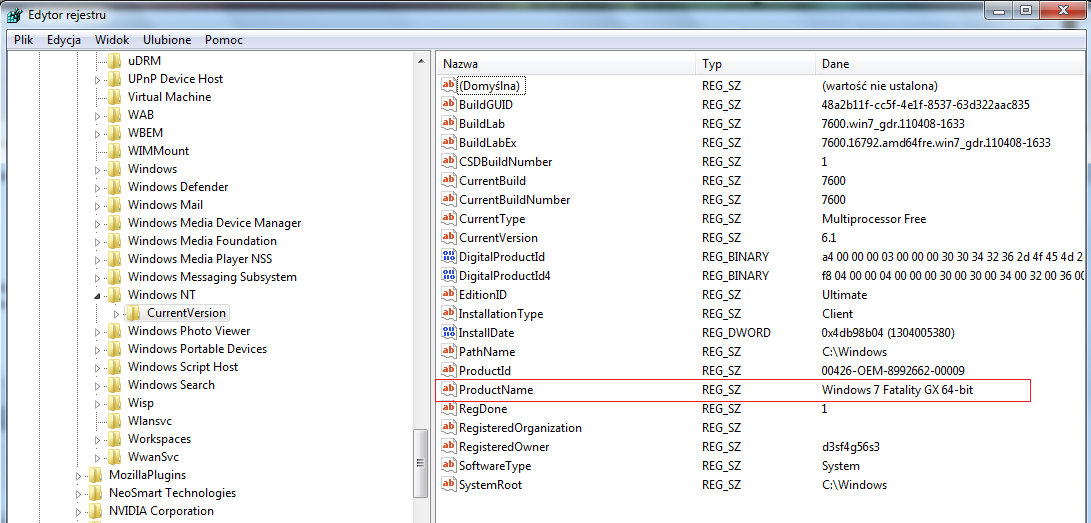The width and height of the screenshot is (1091, 523).
Task: Select the CurrentBuild value icon
Action: tap(449, 181)
